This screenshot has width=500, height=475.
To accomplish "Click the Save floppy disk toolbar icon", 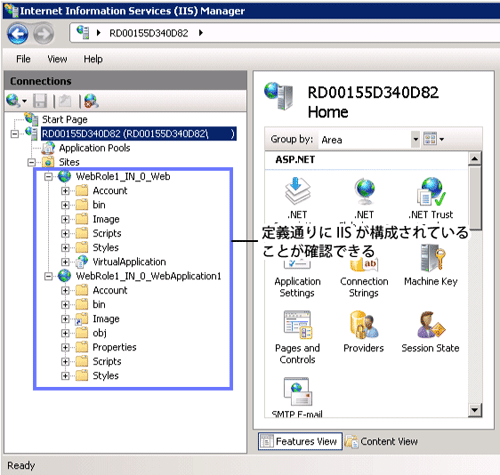I will pos(40,101).
